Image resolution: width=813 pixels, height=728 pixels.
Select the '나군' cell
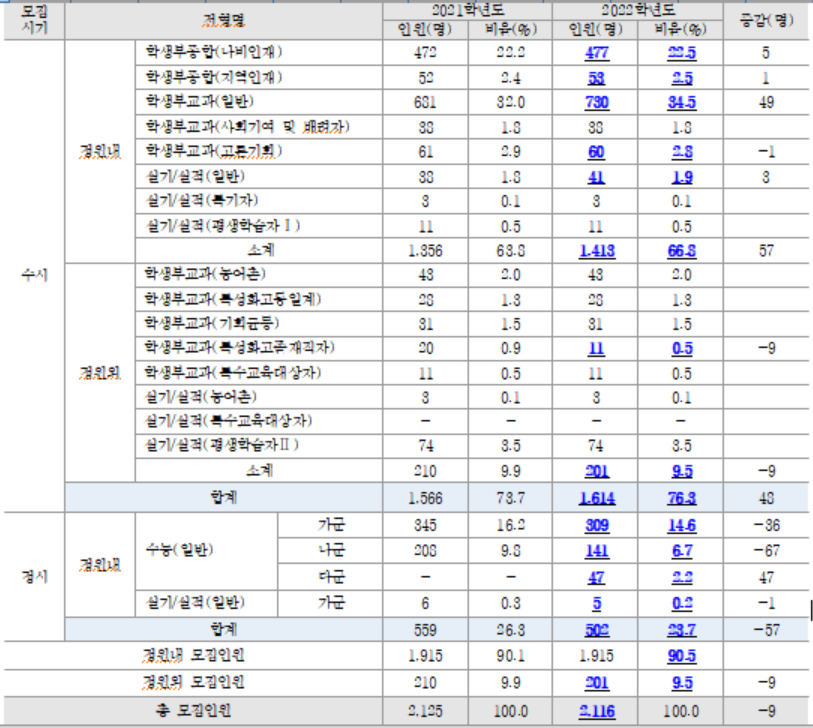(331, 550)
